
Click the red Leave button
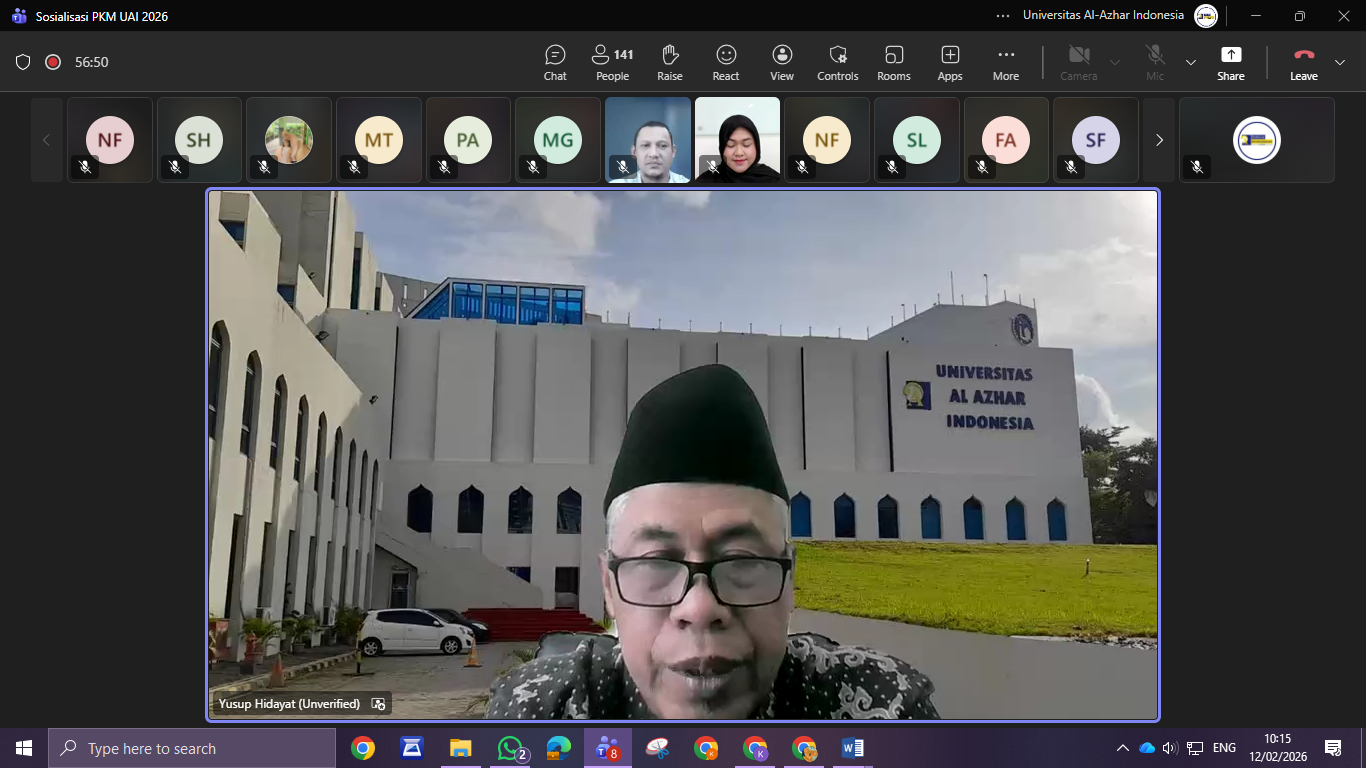point(1303,62)
